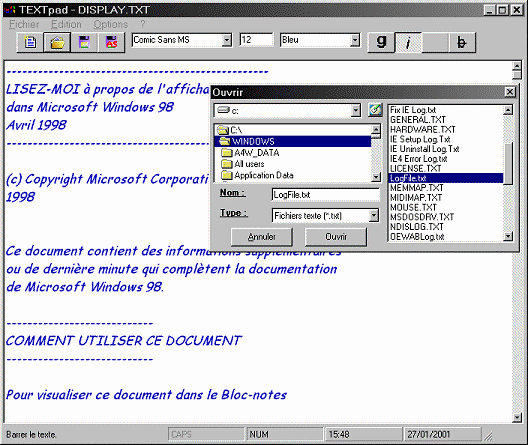Close the Ouvrir dialog
Screen dimensions: 528x445
tap(510, 92)
